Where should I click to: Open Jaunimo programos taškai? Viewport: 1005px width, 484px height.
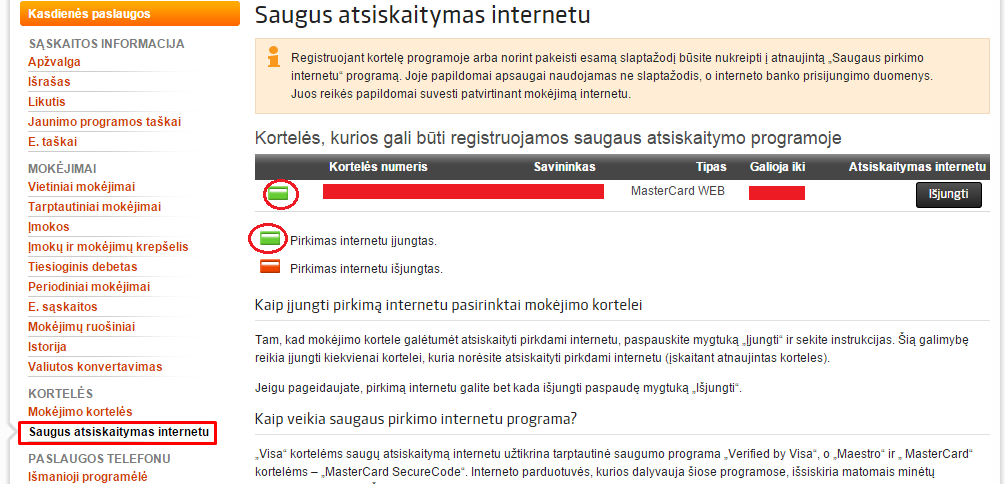pyautogui.click(x=104, y=122)
